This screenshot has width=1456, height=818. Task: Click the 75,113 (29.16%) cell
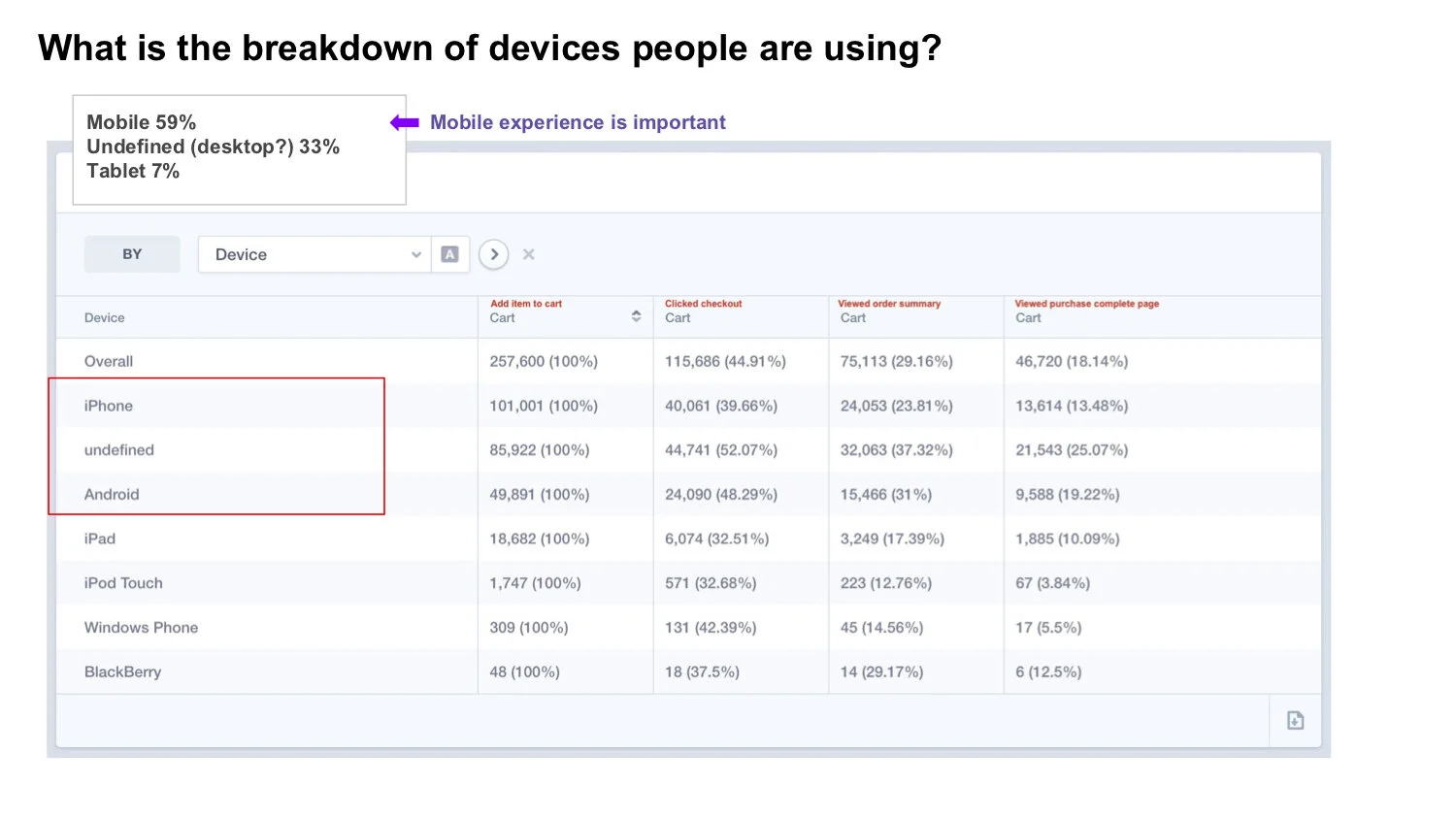pyautogui.click(x=897, y=361)
